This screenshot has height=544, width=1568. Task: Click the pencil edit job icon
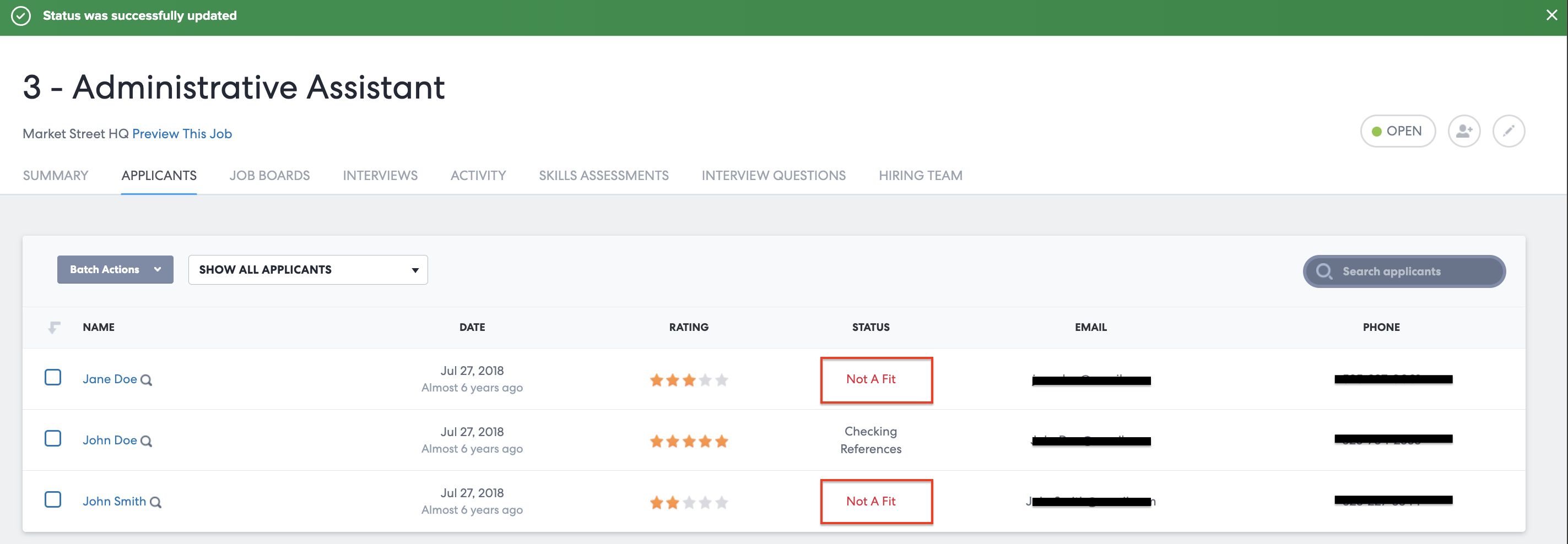(1508, 131)
